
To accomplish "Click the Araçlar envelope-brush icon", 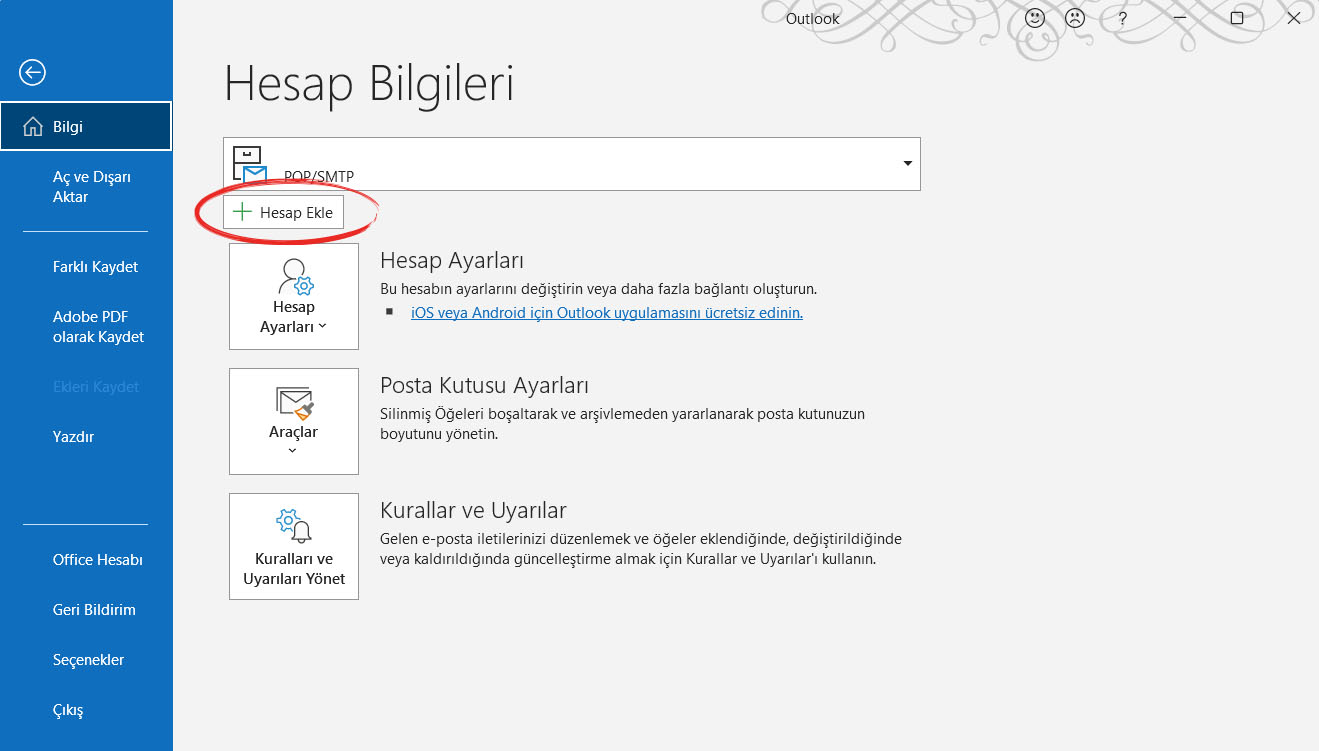I will pos(294,403).
